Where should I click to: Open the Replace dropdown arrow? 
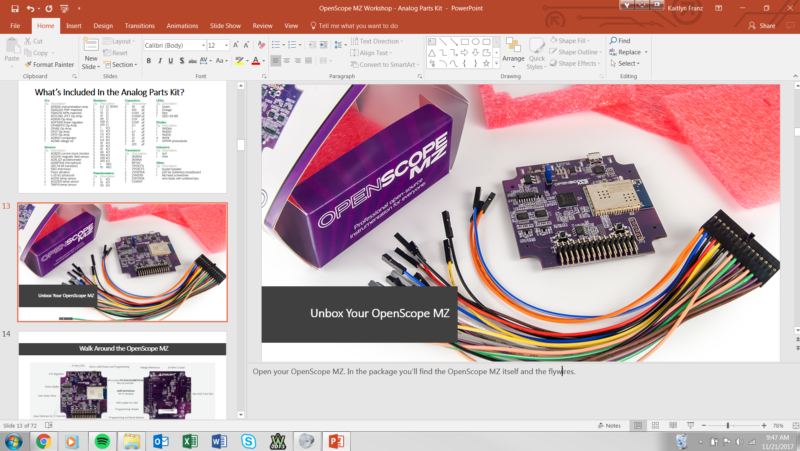pos(646,52)
